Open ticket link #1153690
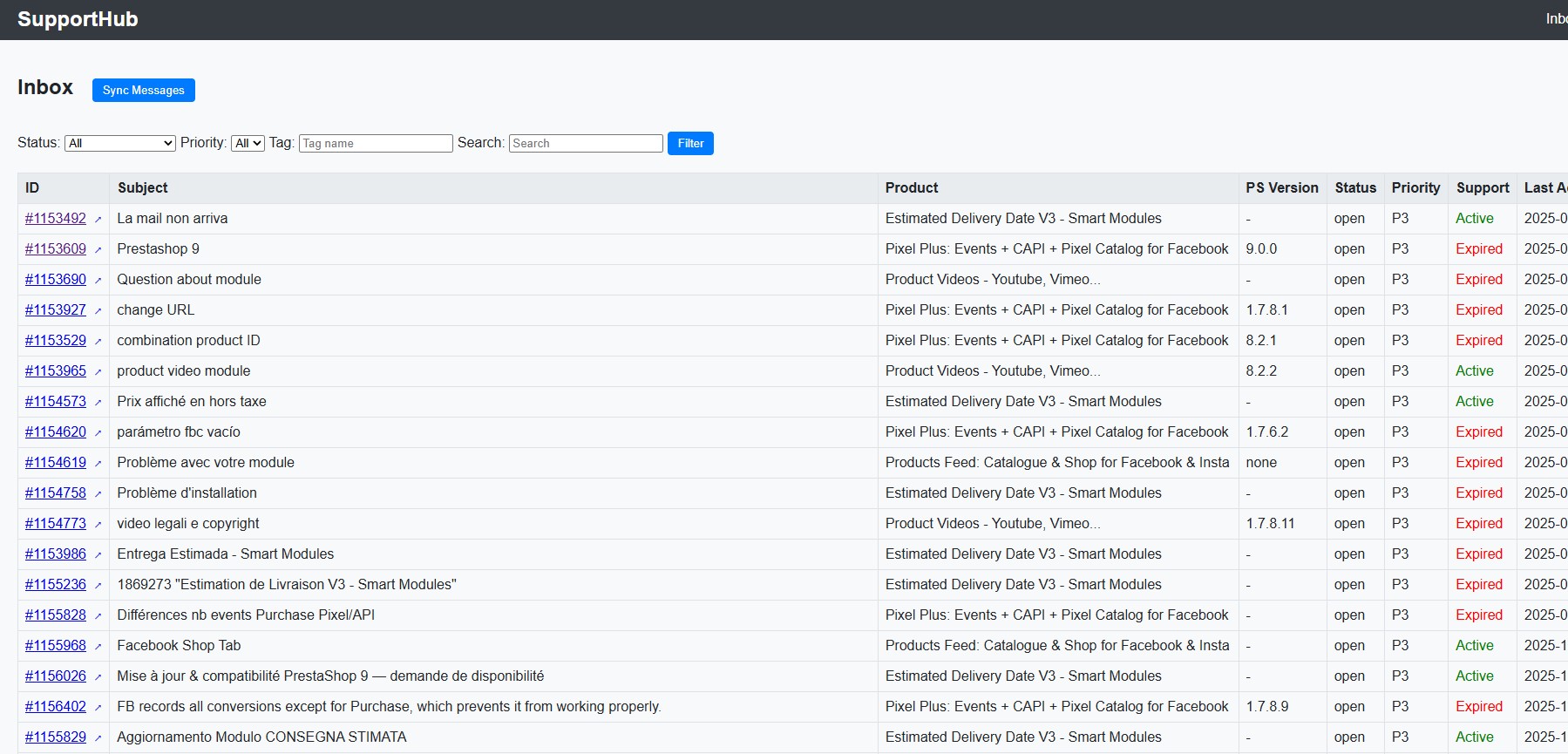Screen dimensions: 1568x754 pyautogui.click(x=56, y=279)
